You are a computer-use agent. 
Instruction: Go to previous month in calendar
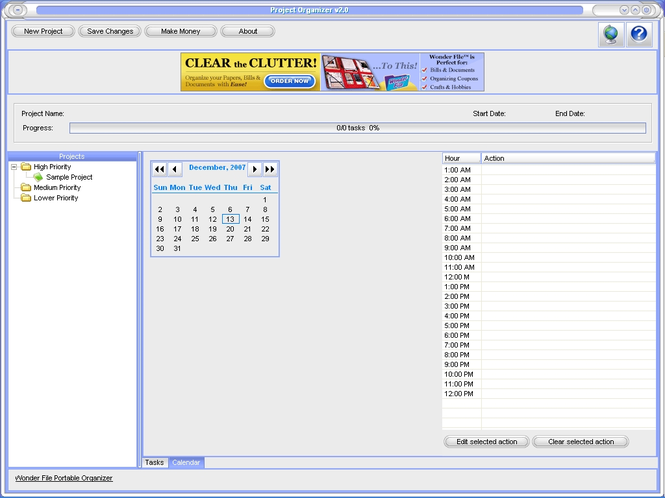[x=175, y=169]
